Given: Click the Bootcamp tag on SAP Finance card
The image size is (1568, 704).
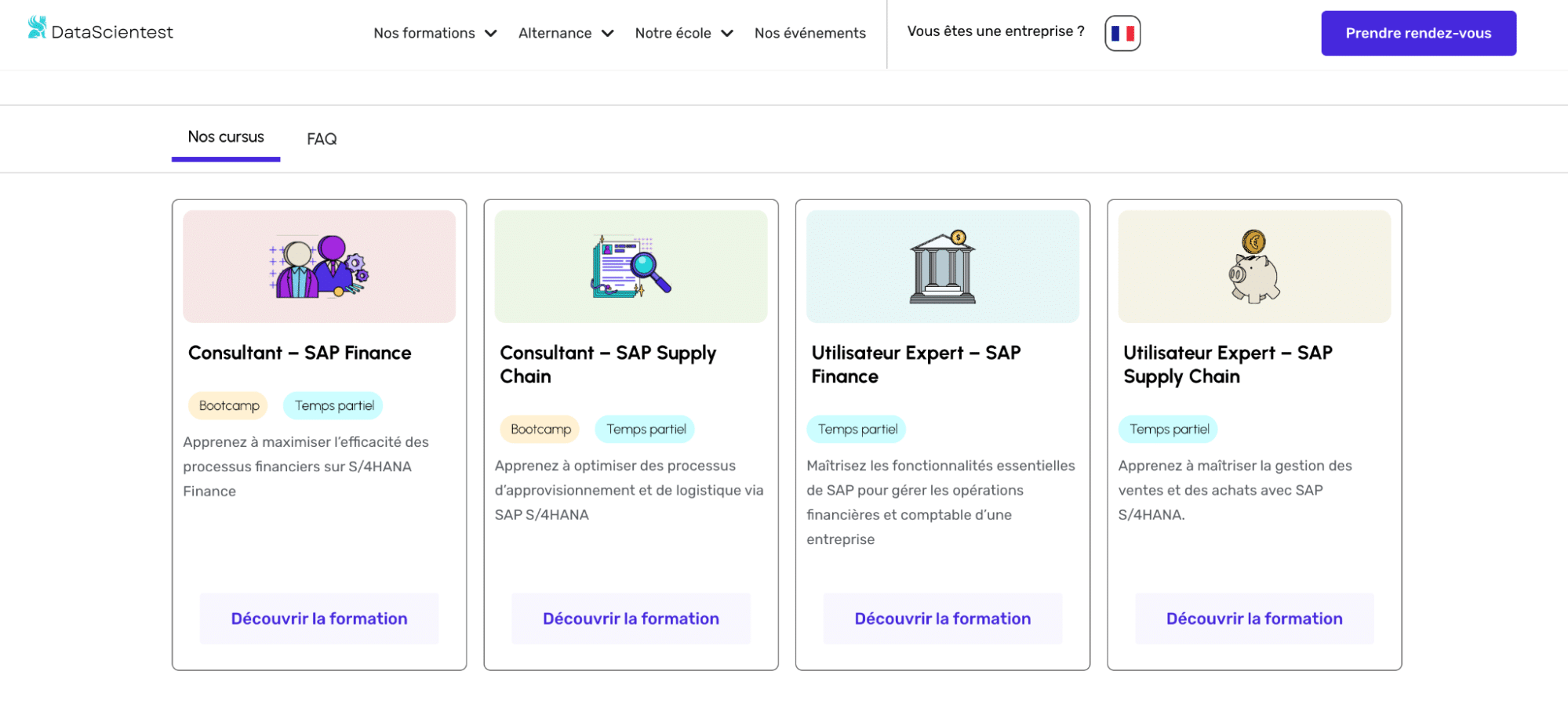Looking at the screenshot, I should coord(229,405).
